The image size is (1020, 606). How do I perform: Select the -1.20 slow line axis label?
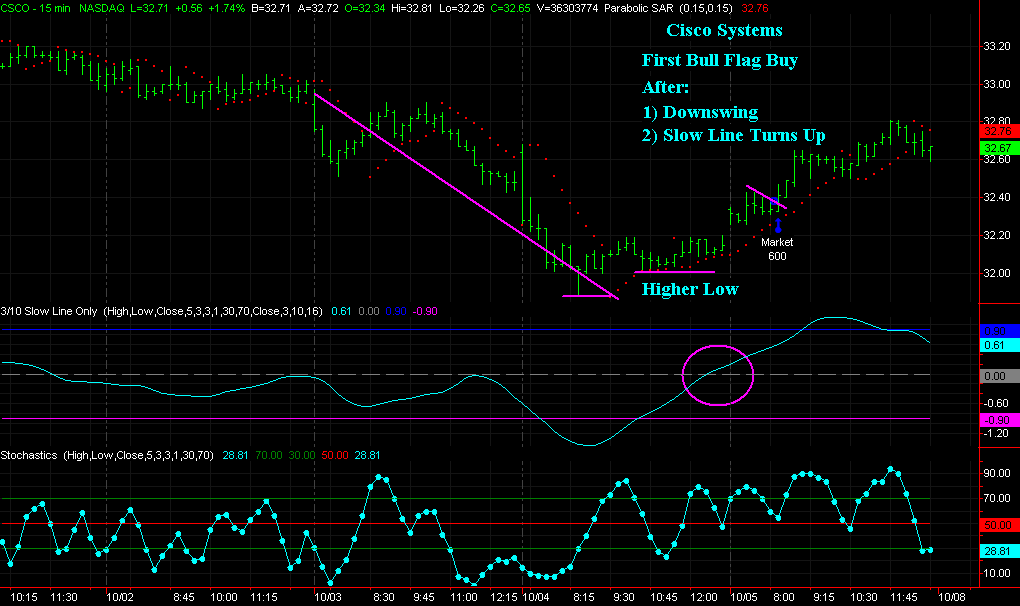(996, 433)
